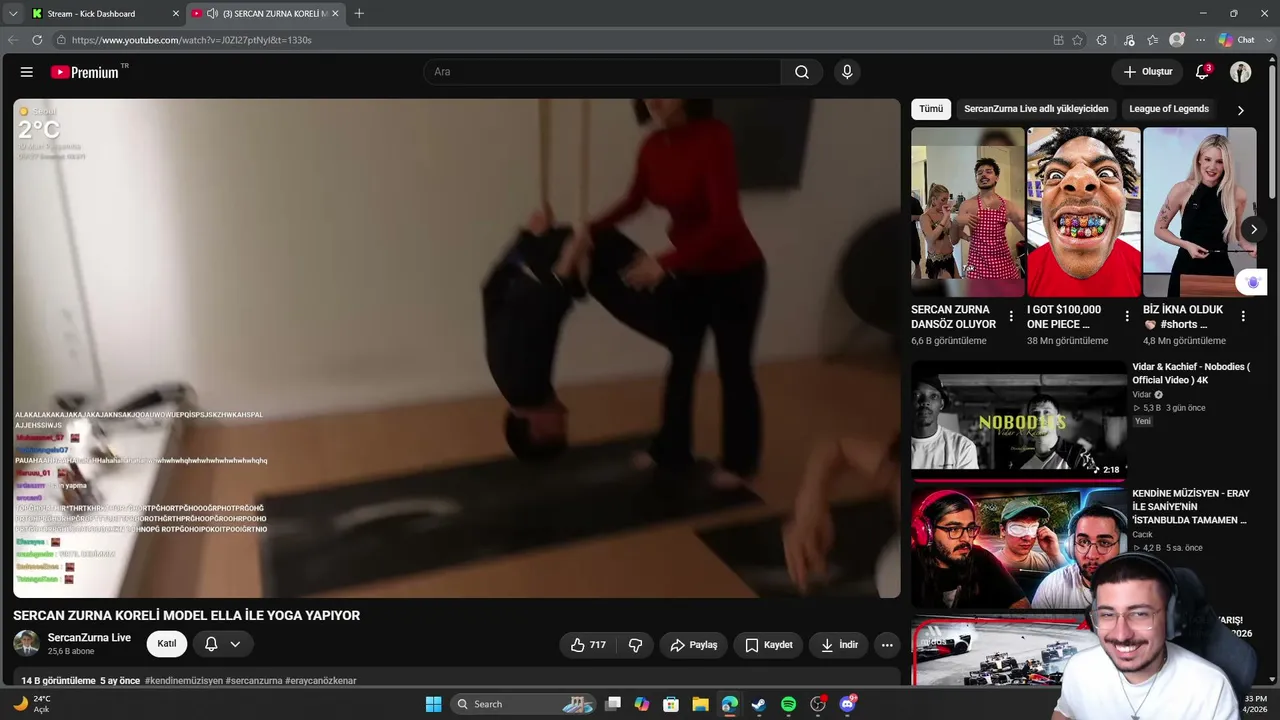Open the #kendinemüzisyen hashtag
1280x720 pixels.
click(183, 681)
